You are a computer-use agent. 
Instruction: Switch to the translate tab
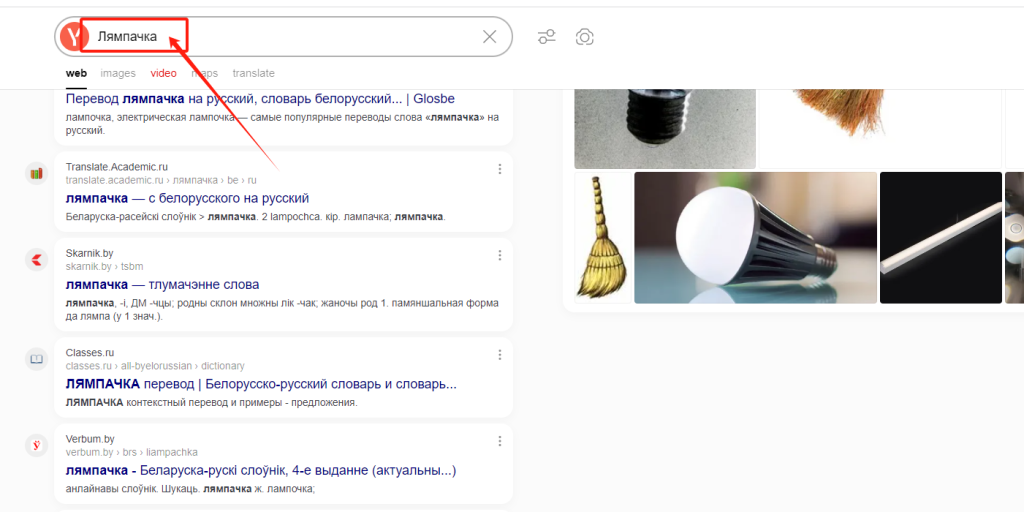tap(253, 73)
